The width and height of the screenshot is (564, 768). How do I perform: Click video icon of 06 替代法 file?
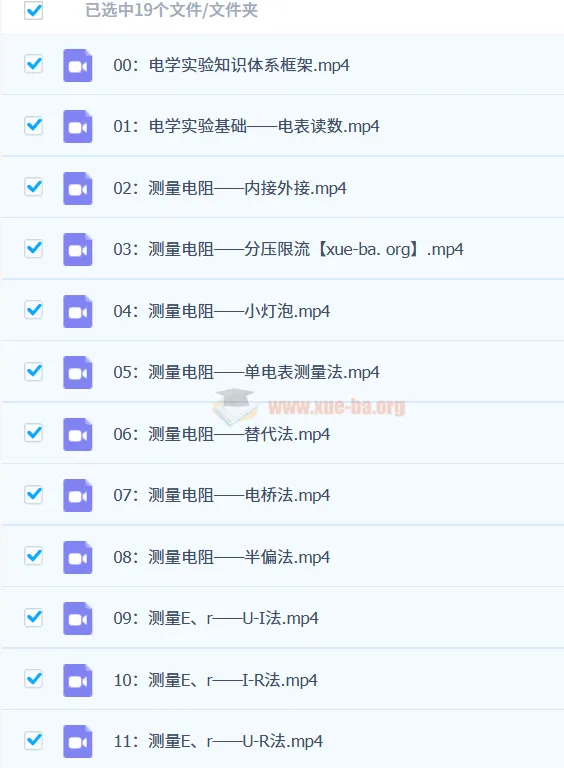point(78,434)
